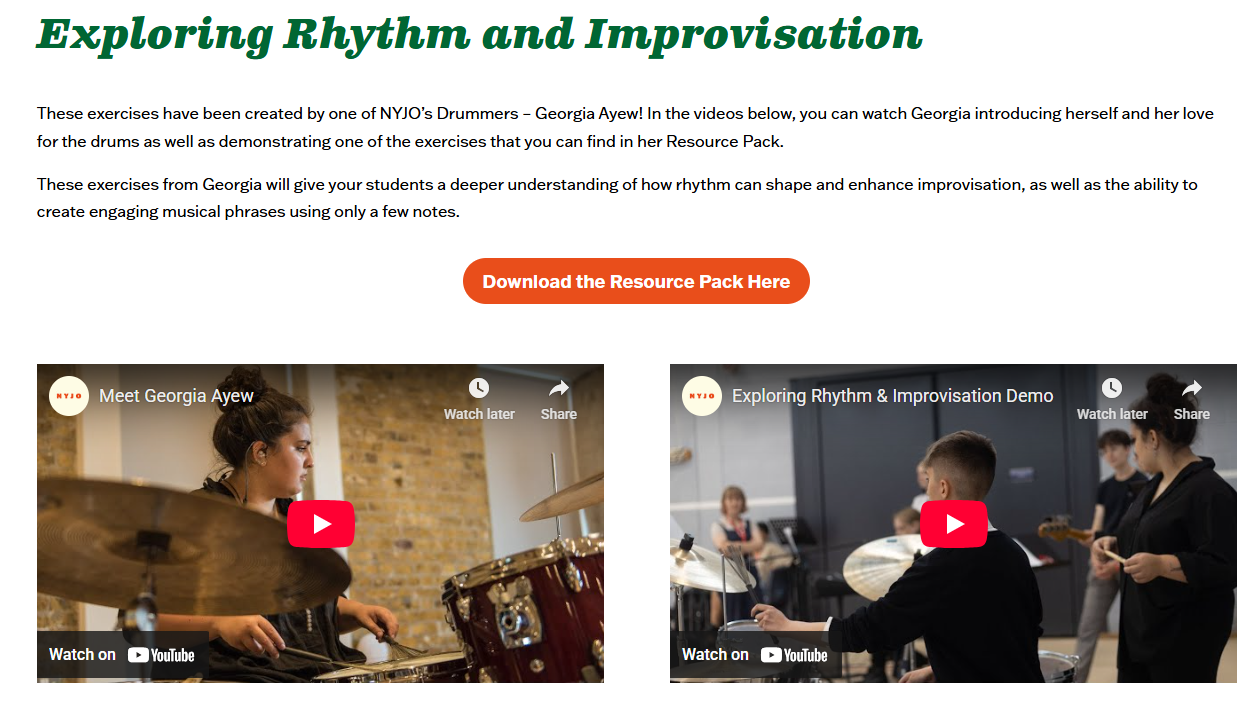Click YouTube logo on Improvisation Demo video
This screenshot has width=1257, height=707.
click(x=794, y=655)
